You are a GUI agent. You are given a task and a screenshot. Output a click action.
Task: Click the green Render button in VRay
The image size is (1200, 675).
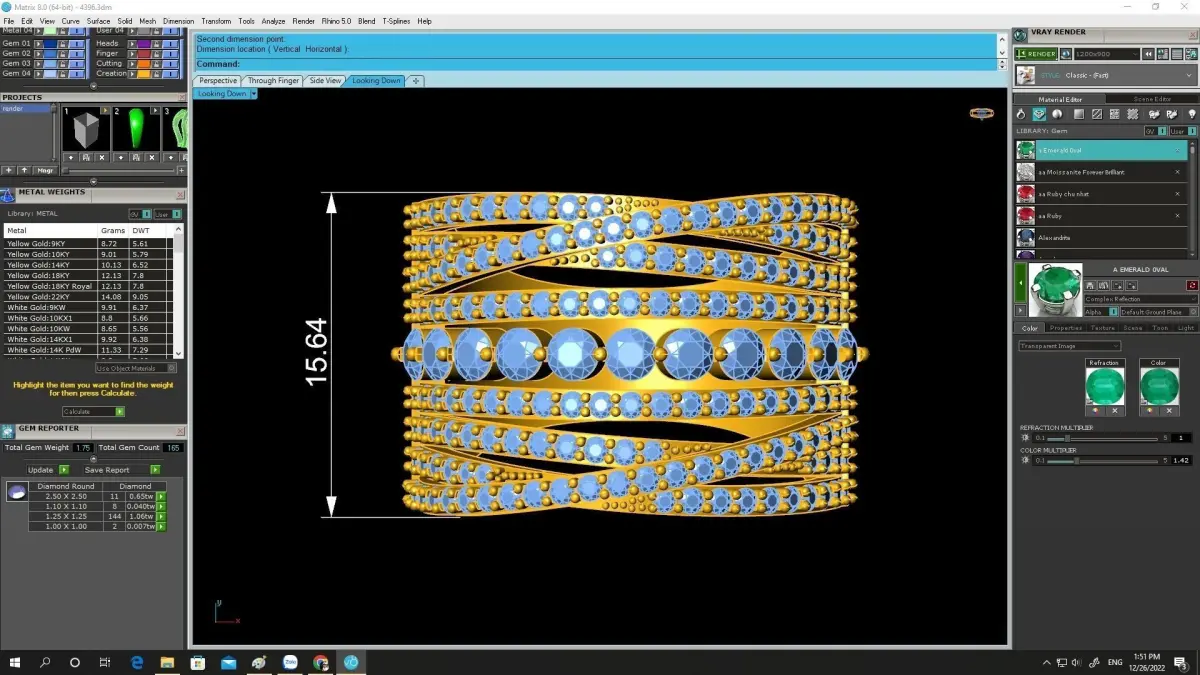coord(1036,54)
